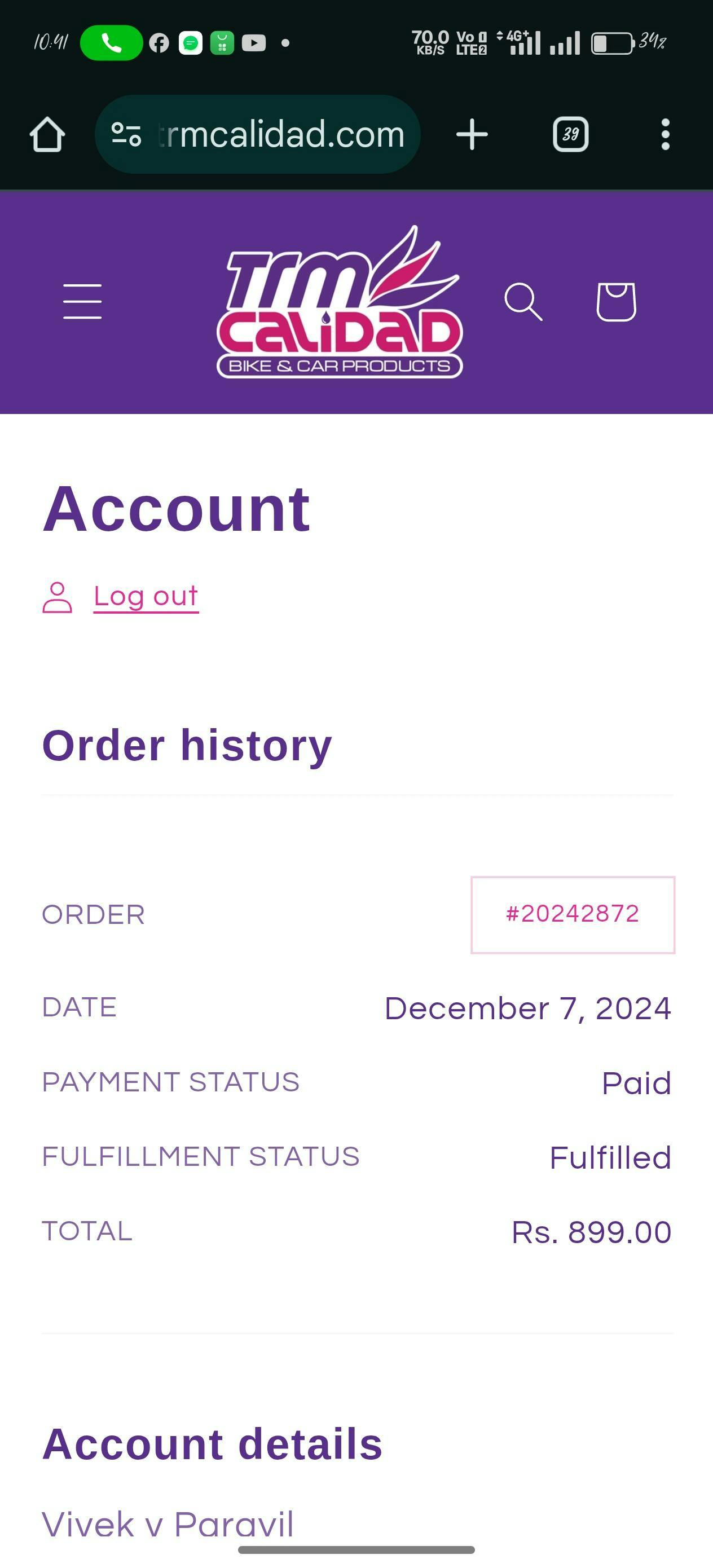The height and width of the screenshot is (1568, 713).
Task: Open the tab switcher showing 39 tabs
Action: click(570, 135)
